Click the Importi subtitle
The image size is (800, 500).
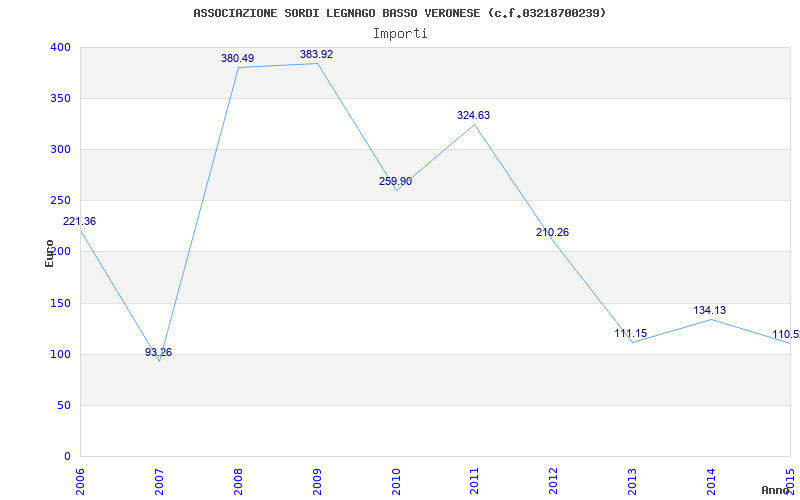pos(400,34)
